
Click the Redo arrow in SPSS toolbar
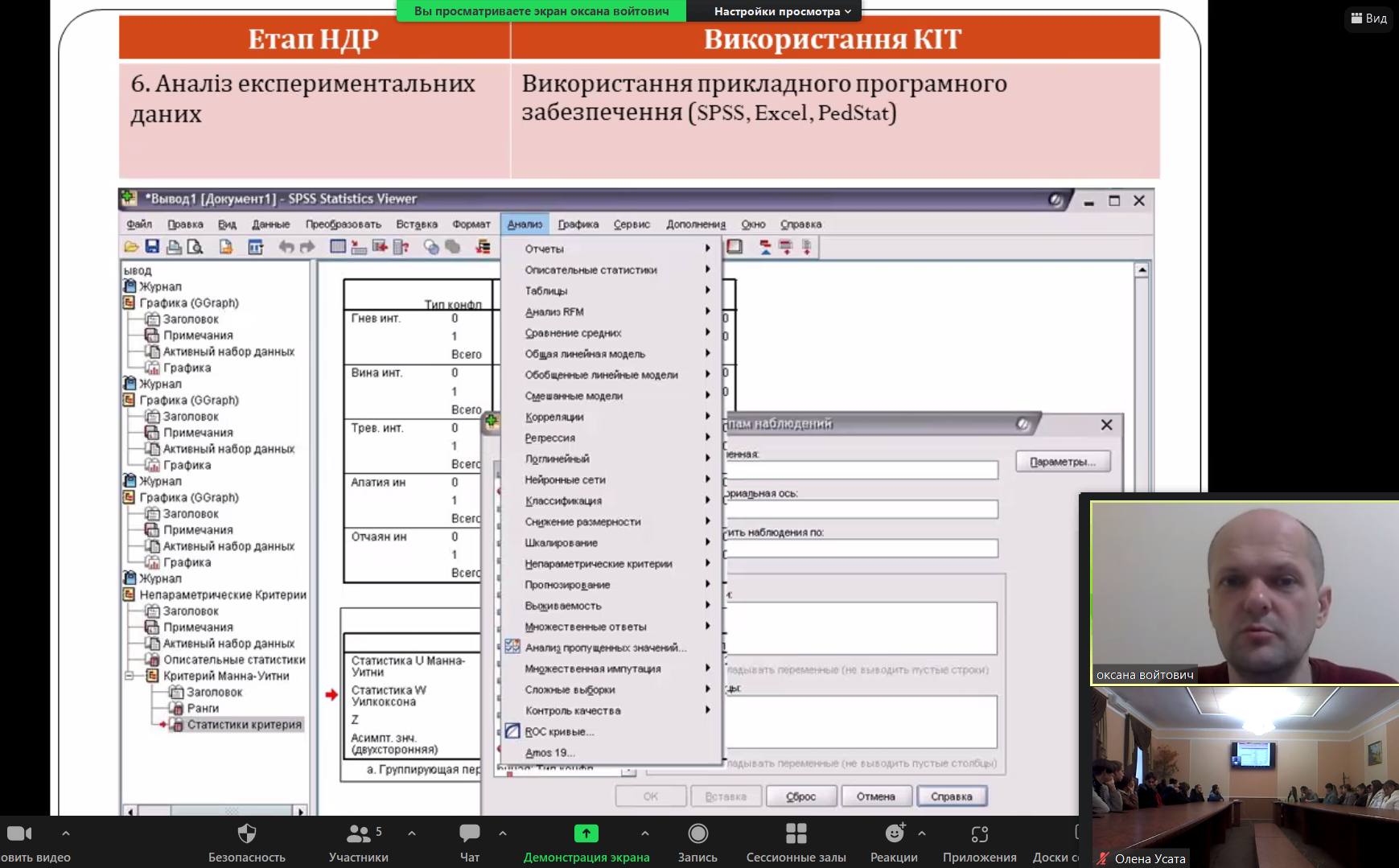pos(307,247)
